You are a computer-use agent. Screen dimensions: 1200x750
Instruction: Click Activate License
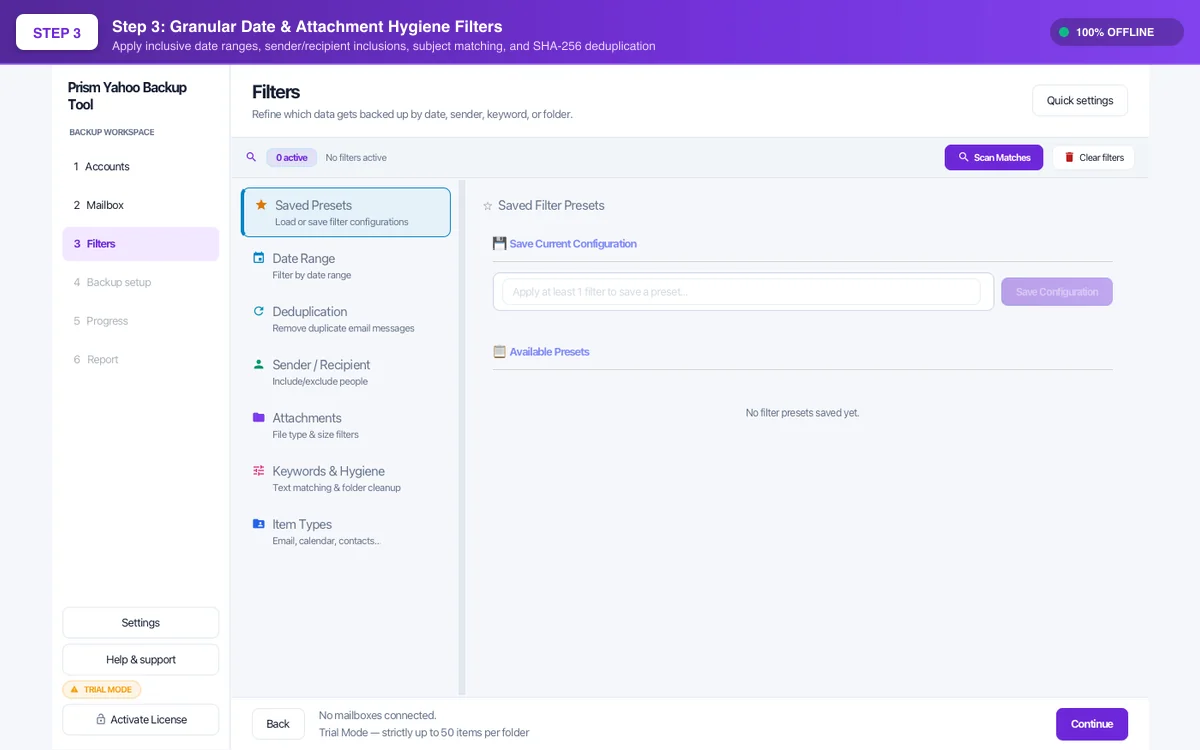click(140, 719)
